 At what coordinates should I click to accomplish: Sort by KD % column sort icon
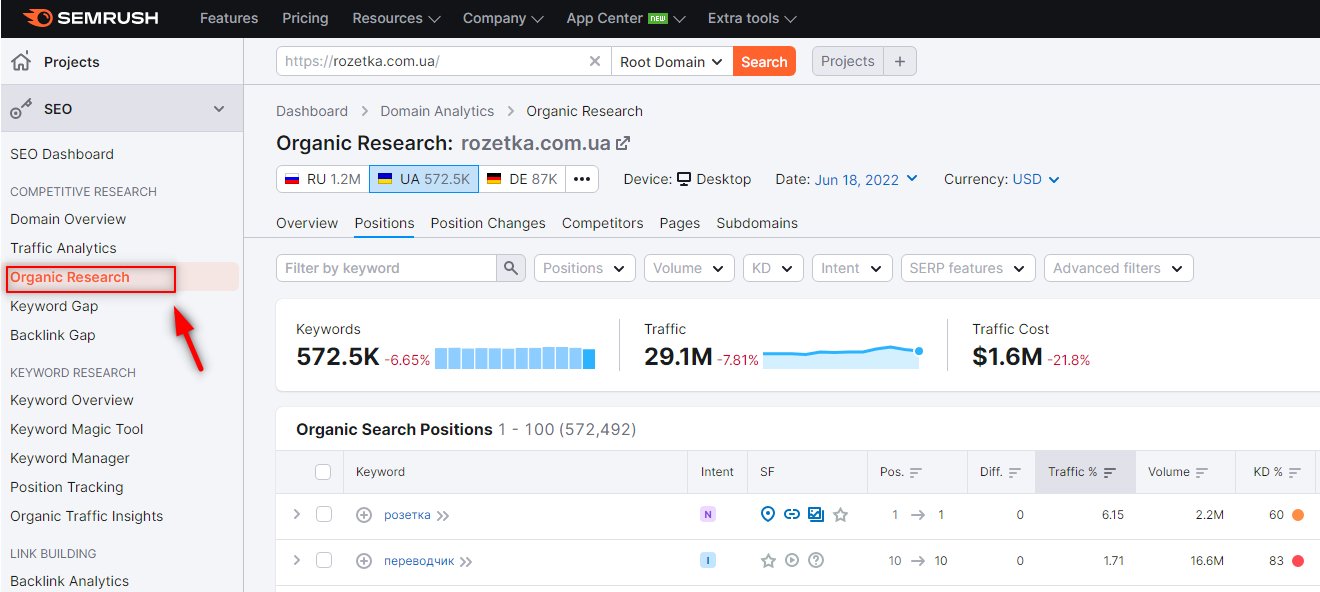point(1295,472)
